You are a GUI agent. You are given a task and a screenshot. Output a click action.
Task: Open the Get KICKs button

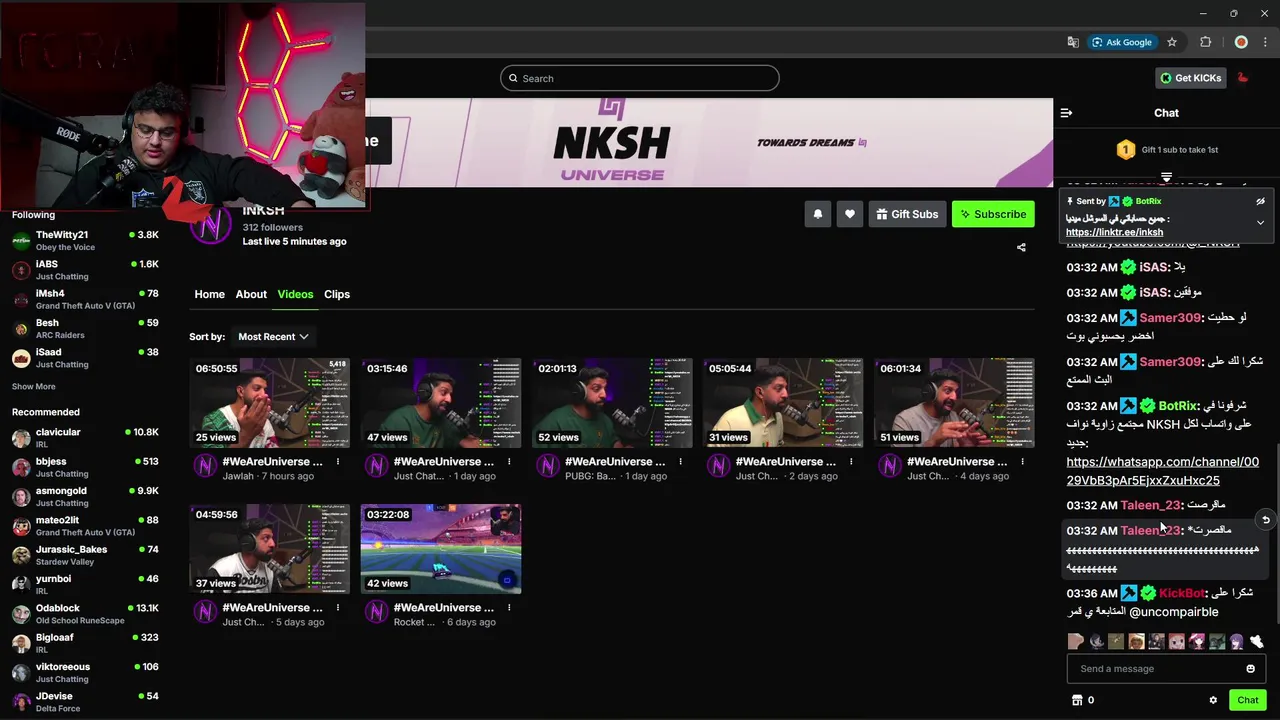point(1190,78)
